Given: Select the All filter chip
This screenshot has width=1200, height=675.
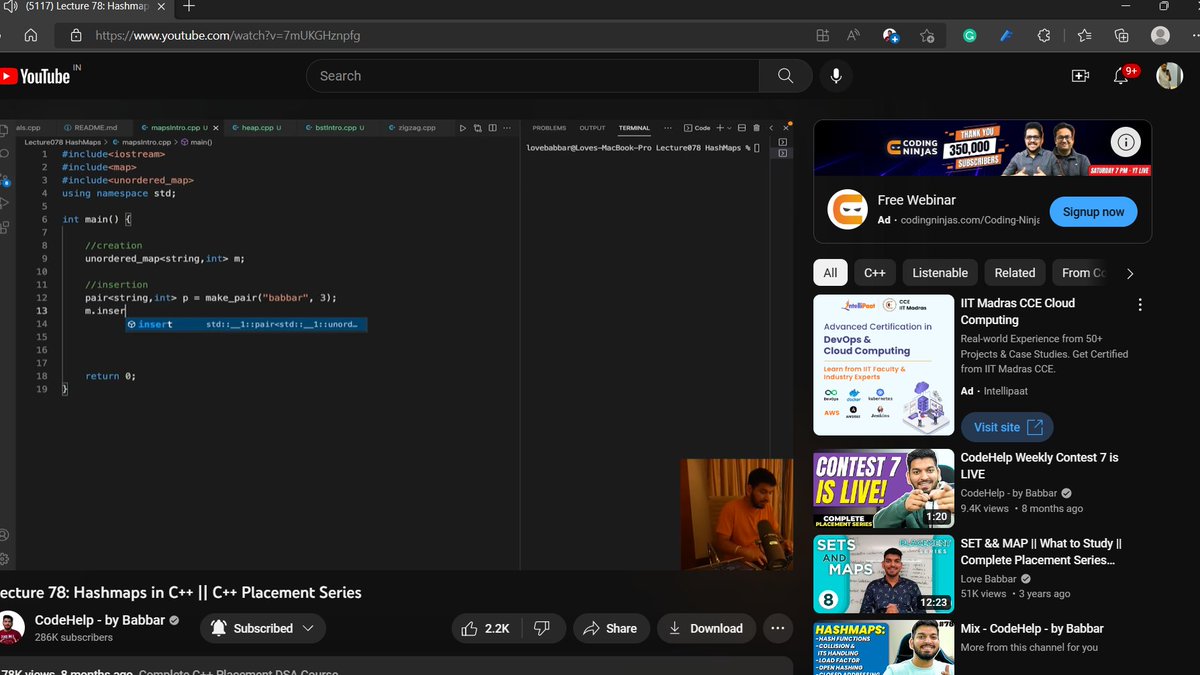Looking at the screenshot, I should coord(830,273).
